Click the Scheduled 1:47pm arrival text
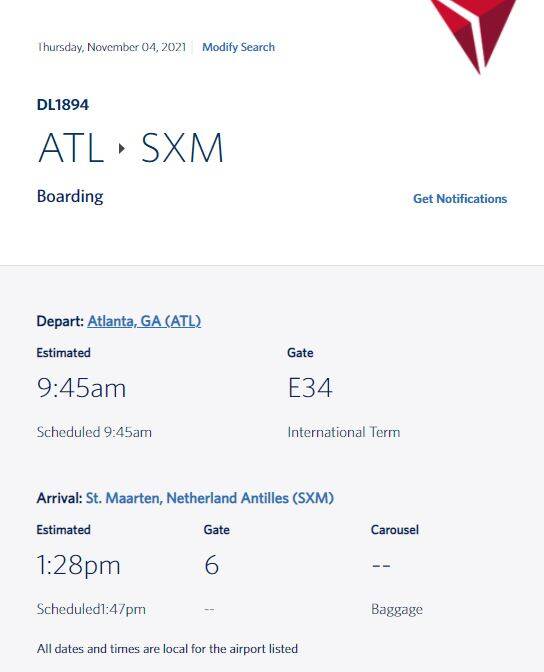The height and width of the screenshot is (672, 544). [x=91, y=609]
